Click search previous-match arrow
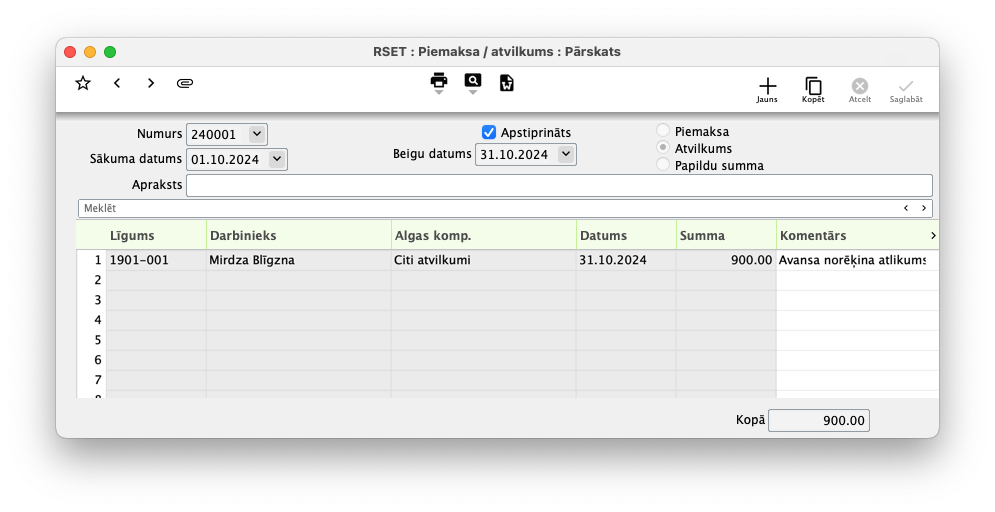The width and height of the screenshot is (995, 512). [x=906, y=208]
